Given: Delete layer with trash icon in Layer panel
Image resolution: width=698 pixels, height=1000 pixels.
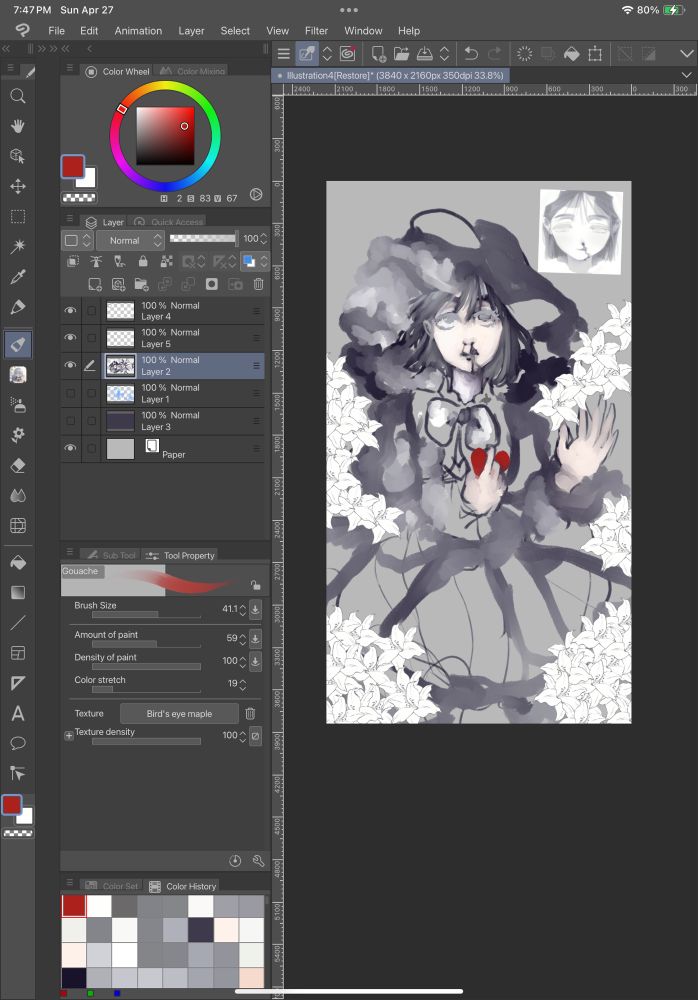Looking at the screenshot, I should (x=258, y=284).
